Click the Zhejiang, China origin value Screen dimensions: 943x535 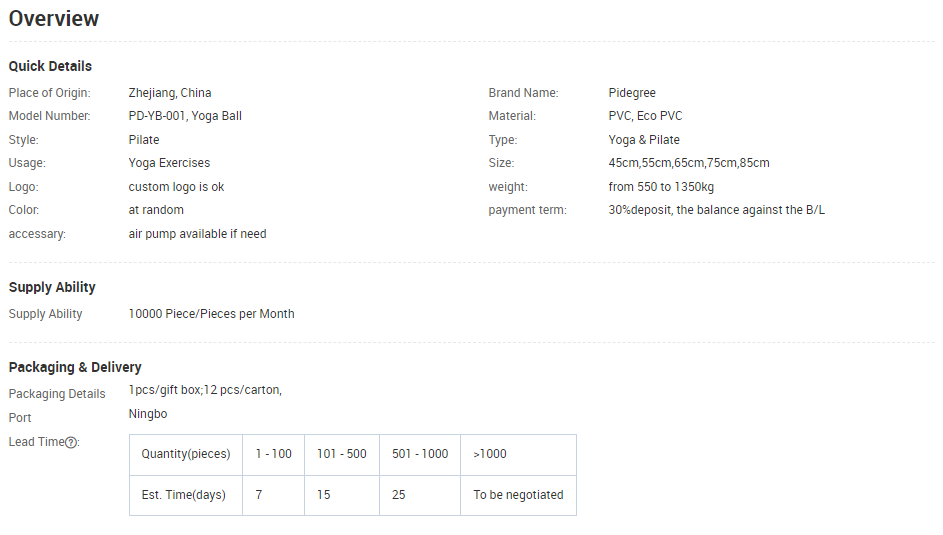coord(170,93)
